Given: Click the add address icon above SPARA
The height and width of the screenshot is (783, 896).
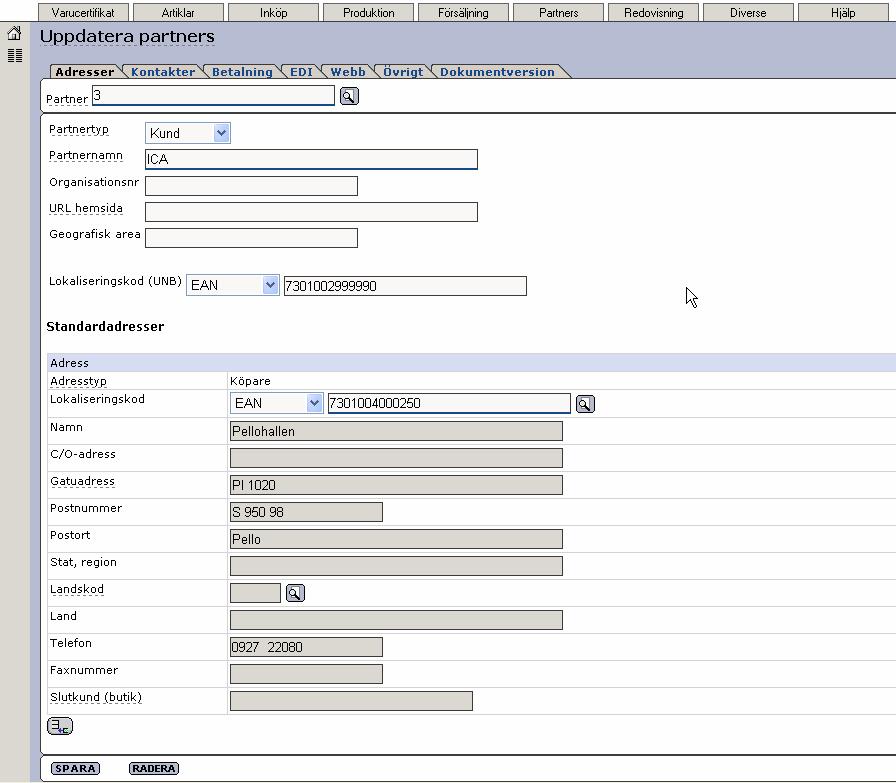Looking at the screenshot, I should 60,726.
